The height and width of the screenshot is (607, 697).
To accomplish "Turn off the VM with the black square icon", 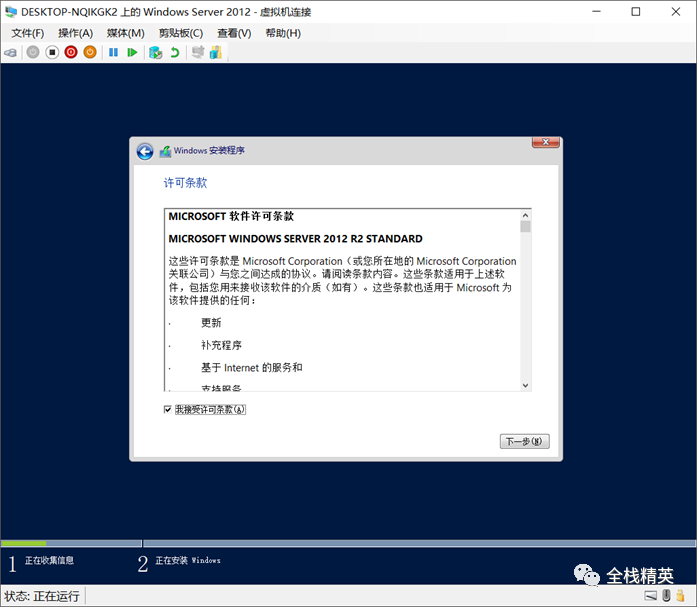I will [x=52, y=52].
